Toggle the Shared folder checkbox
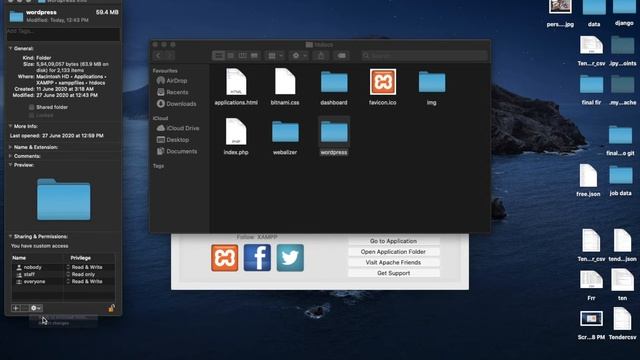 point(31,107)
